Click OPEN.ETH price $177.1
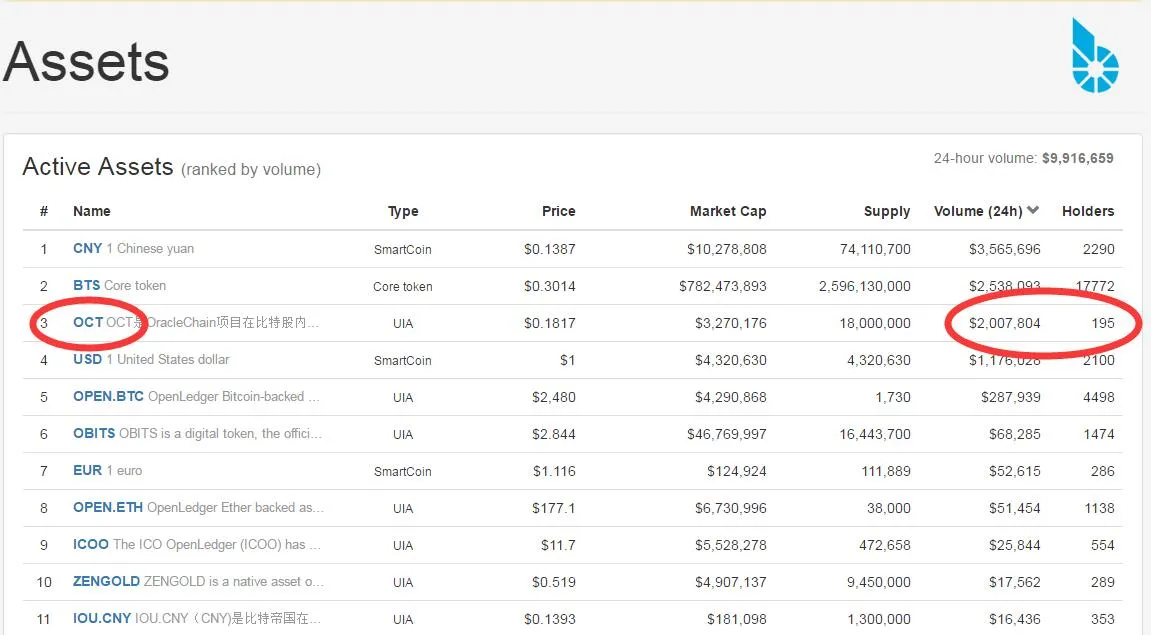The width and height of the screenshot is (1151, 635). click(554, 508)
